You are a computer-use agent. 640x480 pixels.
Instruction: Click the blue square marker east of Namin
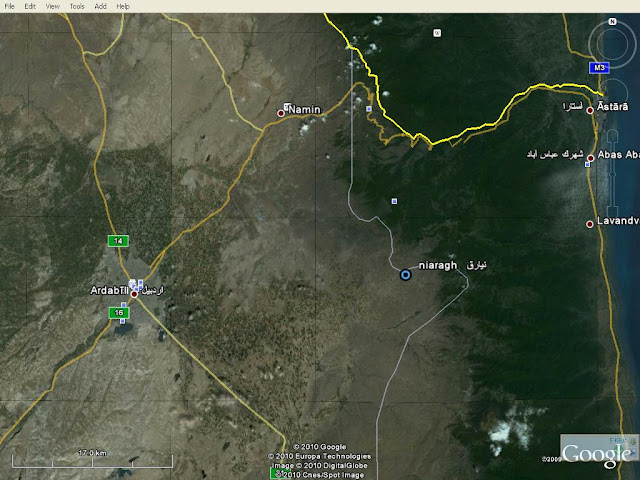coord(369,109)
